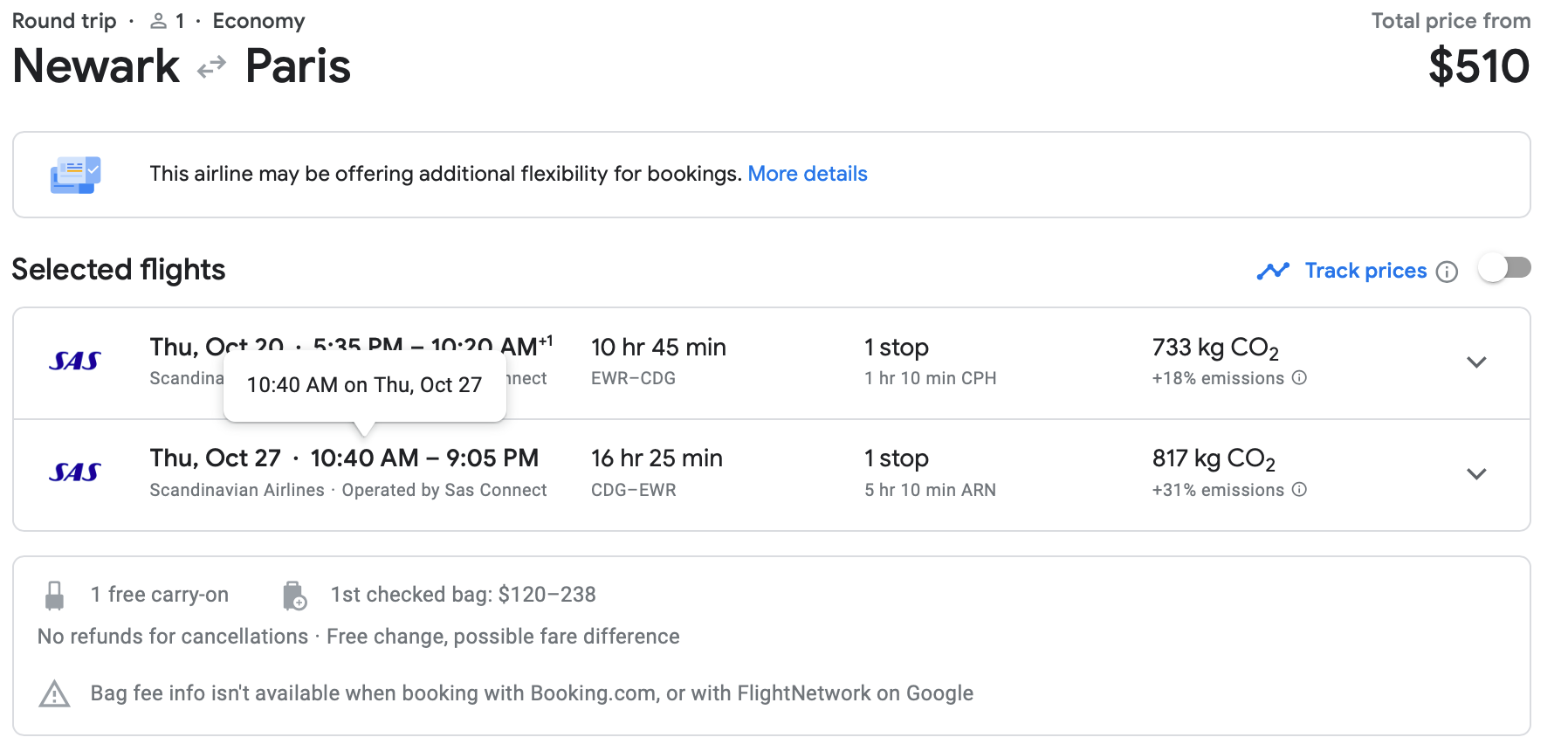The width and height of the screenshot is (1568, 751).
Task: Click the $510 total price
Action: 1479,66
